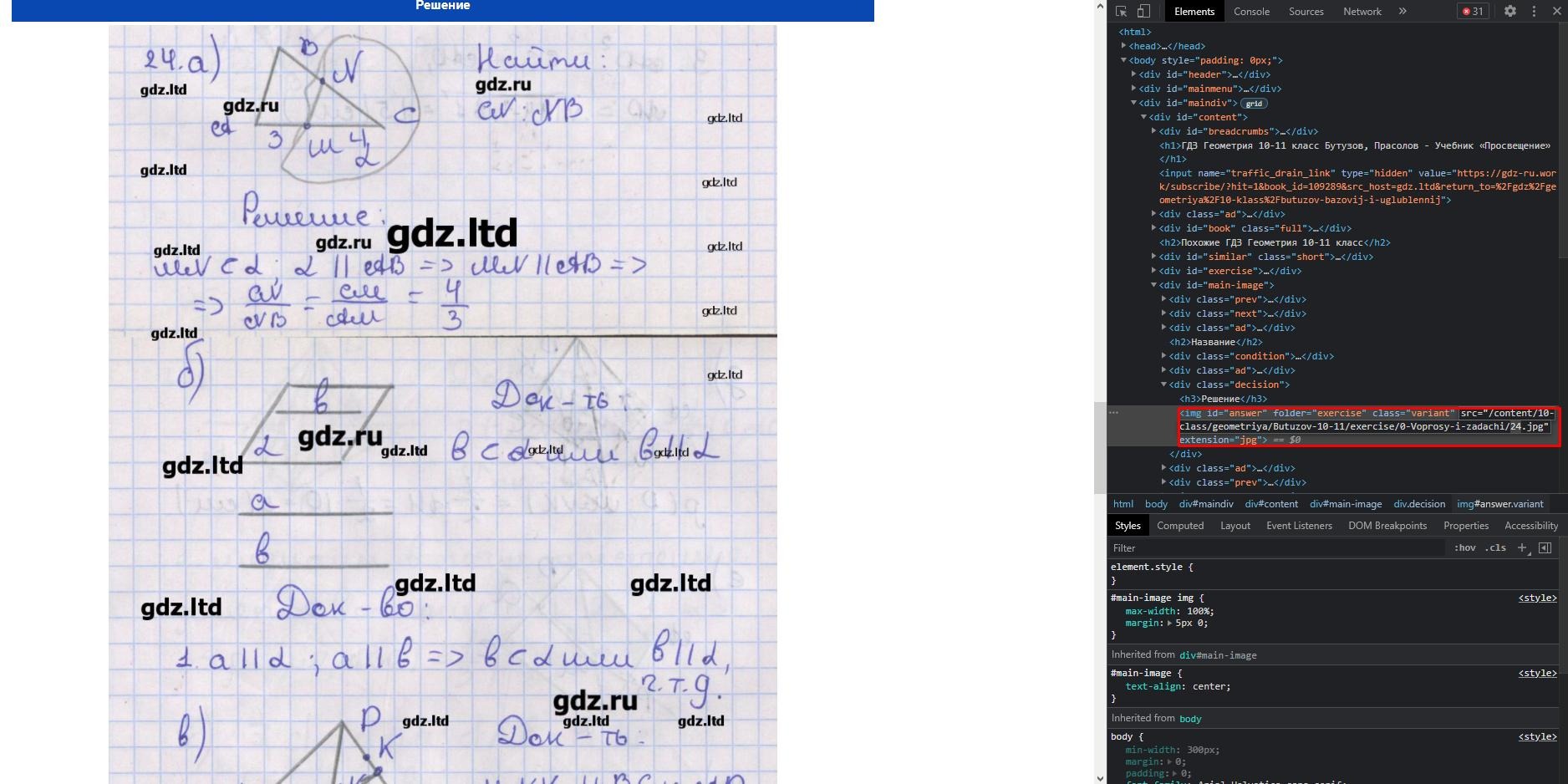Open style source link for body rule

point(1537,736)
